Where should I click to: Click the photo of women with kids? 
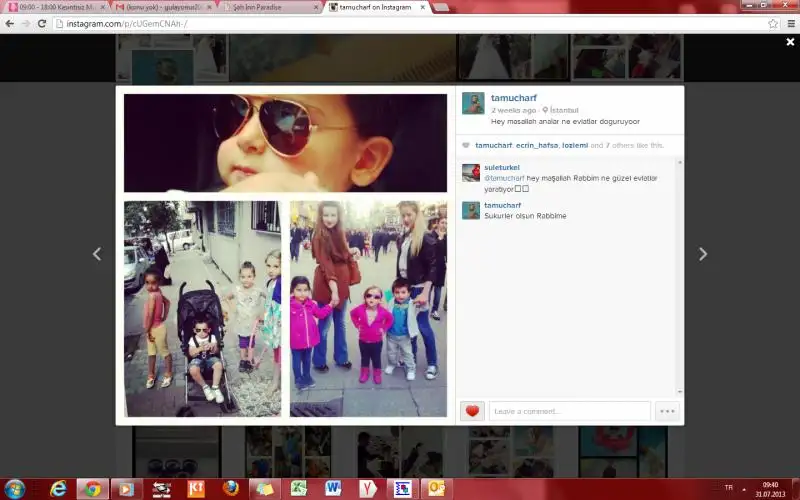[x=368, y=309]
